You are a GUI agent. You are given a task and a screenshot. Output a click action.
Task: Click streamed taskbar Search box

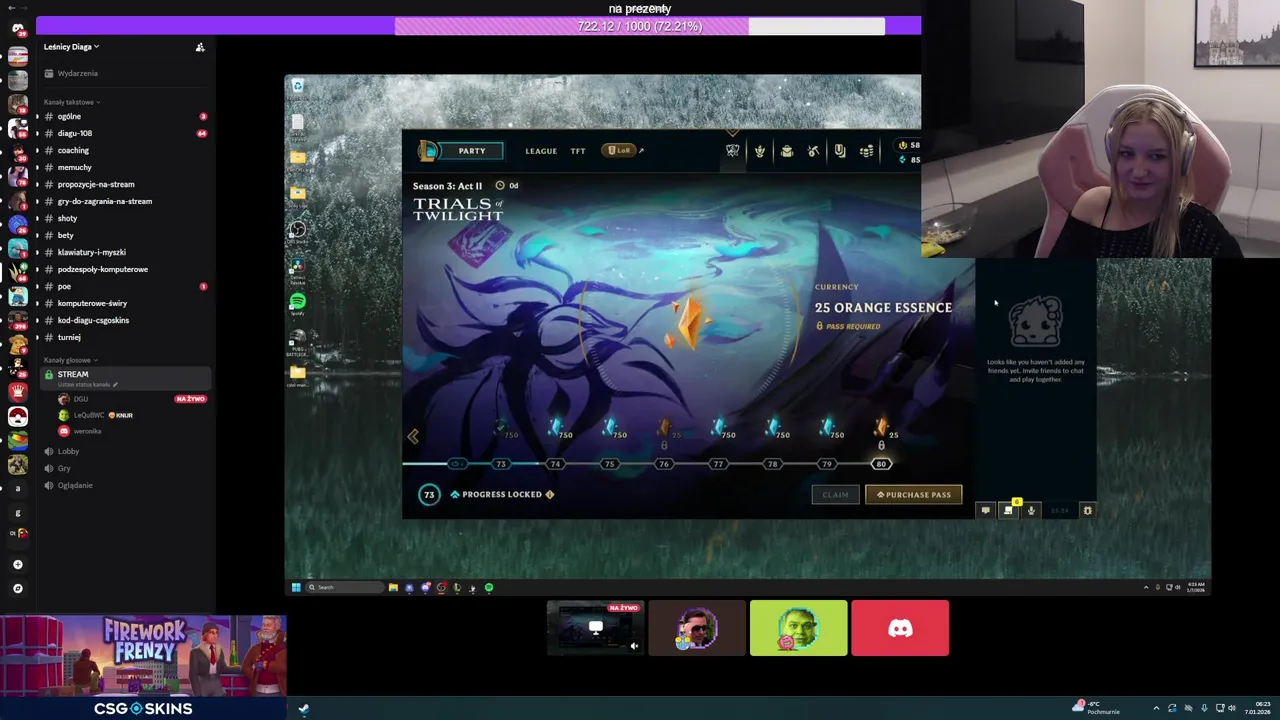pyautogui.click(x=345, y=587)
